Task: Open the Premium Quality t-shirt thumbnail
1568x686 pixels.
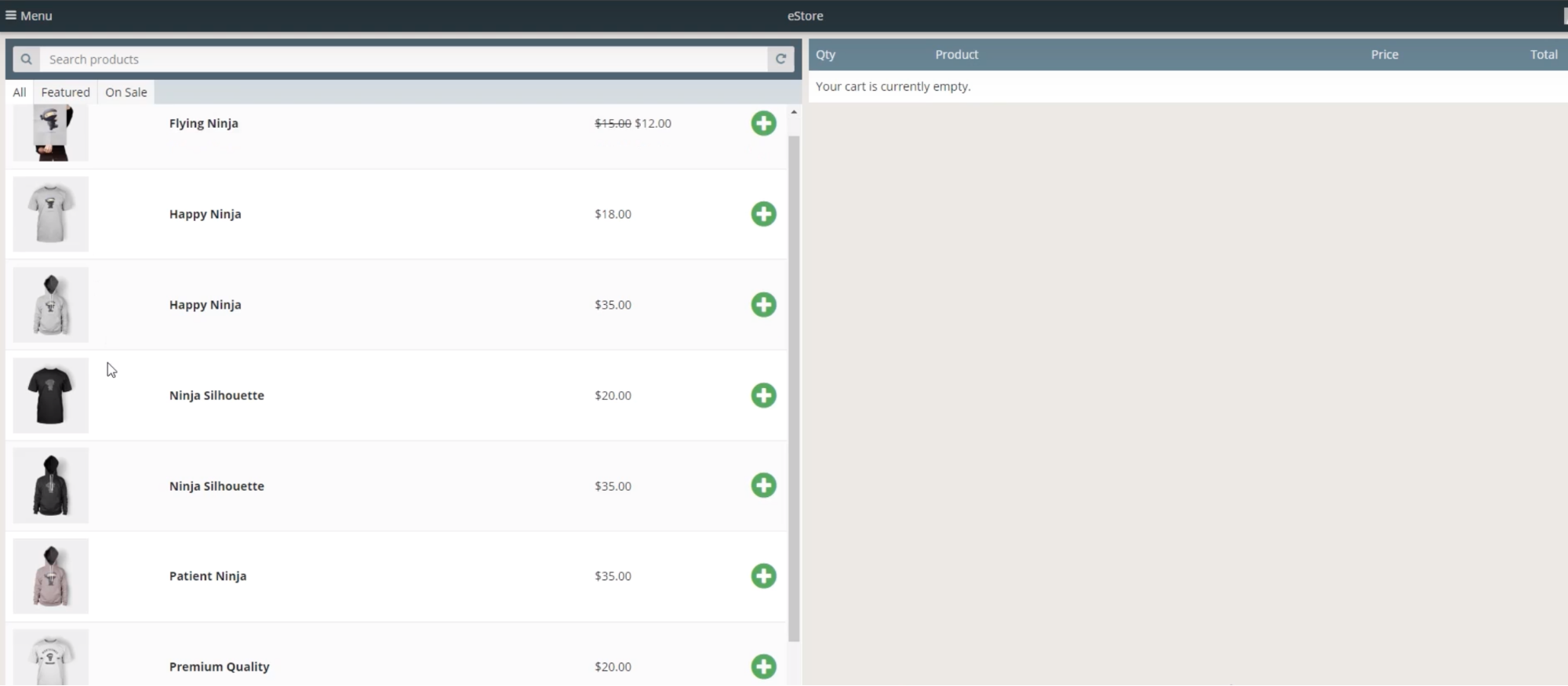Action: [51, 658]
